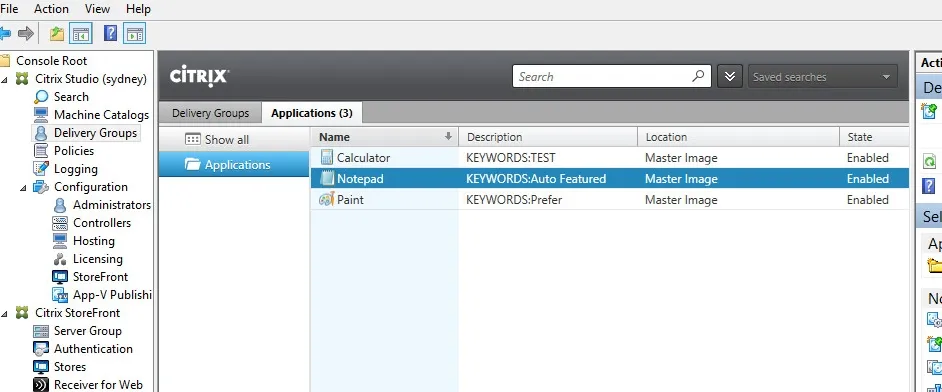Click the Administrators person icon

tap(59, 205)
